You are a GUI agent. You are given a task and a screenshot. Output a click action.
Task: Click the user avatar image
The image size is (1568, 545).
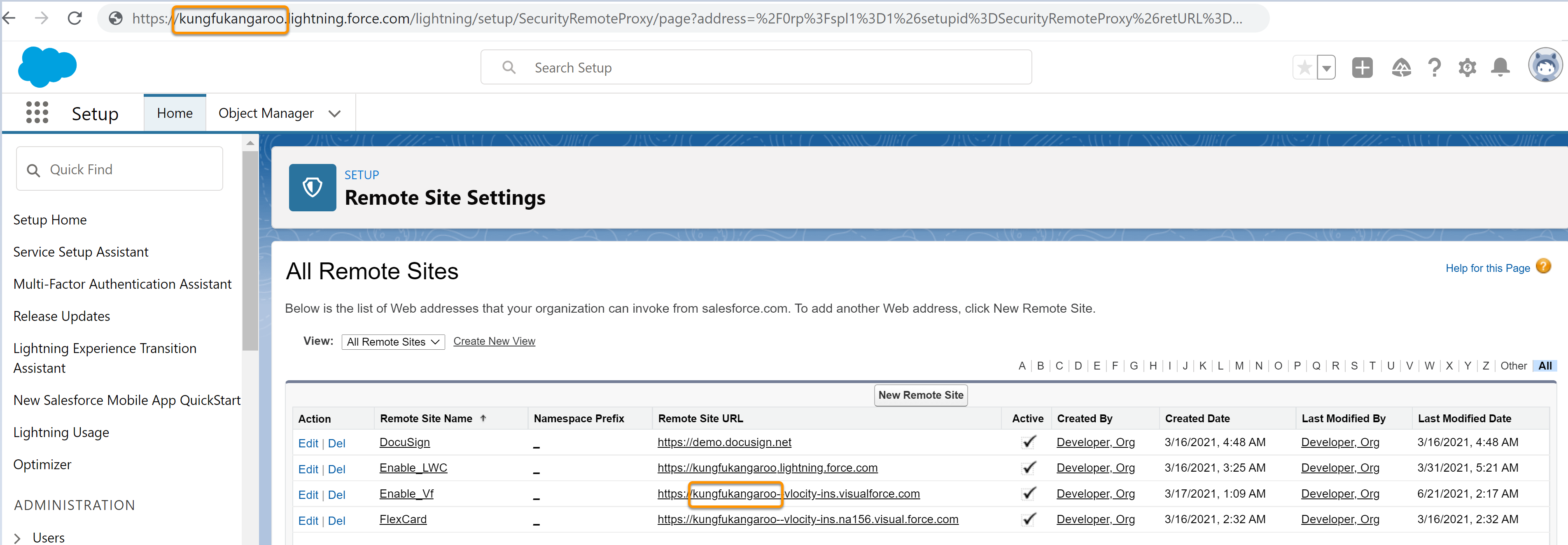pyautogui.click(x=1545, y=65)
